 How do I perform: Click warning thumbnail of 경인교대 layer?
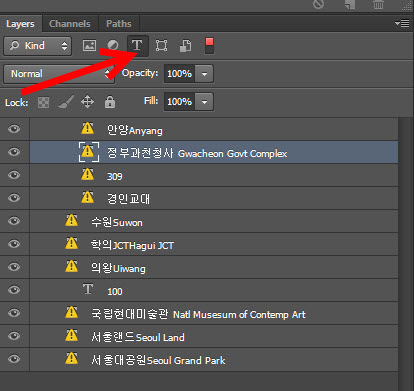[88, 197]
